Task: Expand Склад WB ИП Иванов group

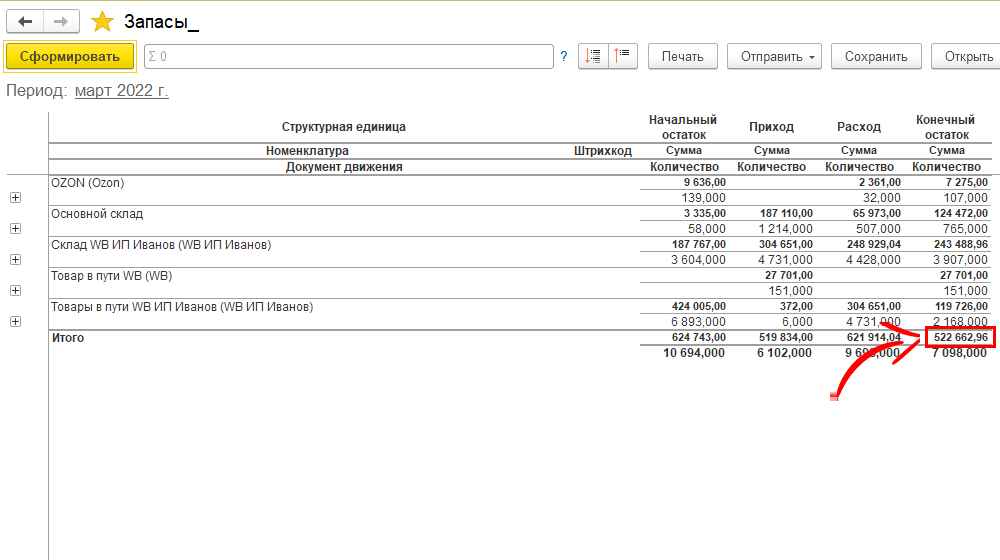Action: tap(15, 260)
